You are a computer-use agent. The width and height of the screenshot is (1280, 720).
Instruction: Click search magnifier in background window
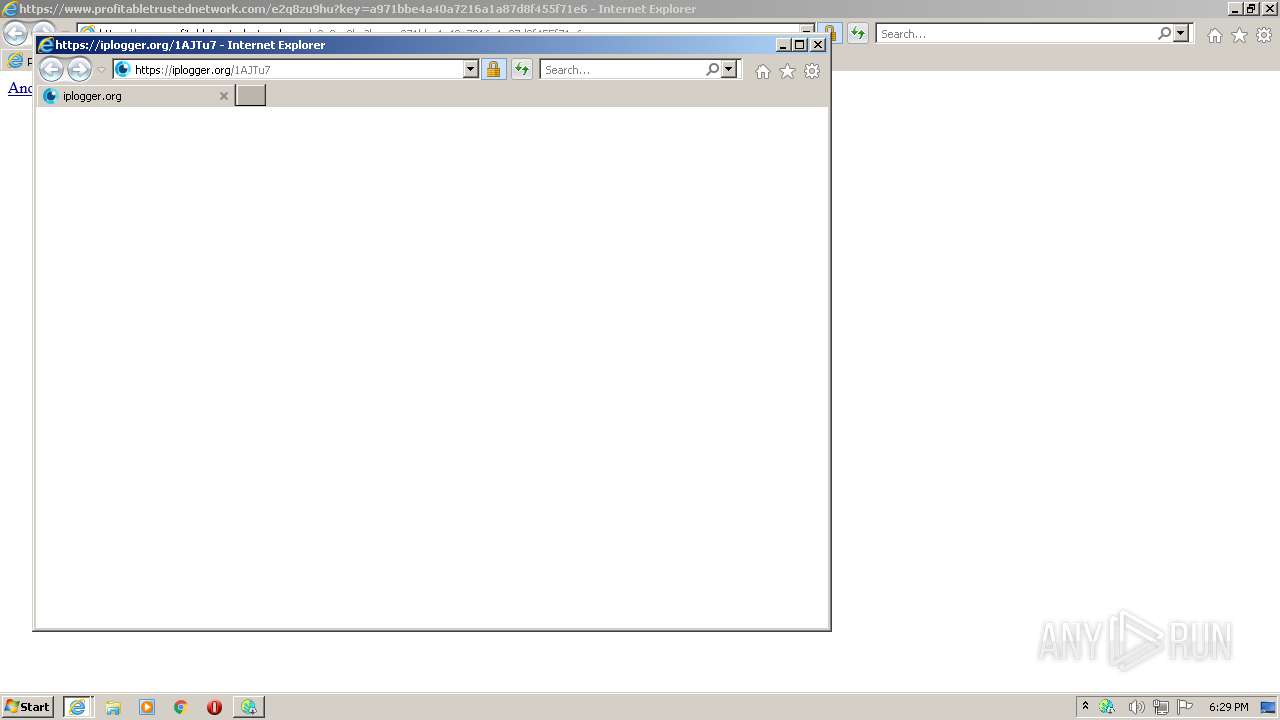click(x=1164, y=34)
